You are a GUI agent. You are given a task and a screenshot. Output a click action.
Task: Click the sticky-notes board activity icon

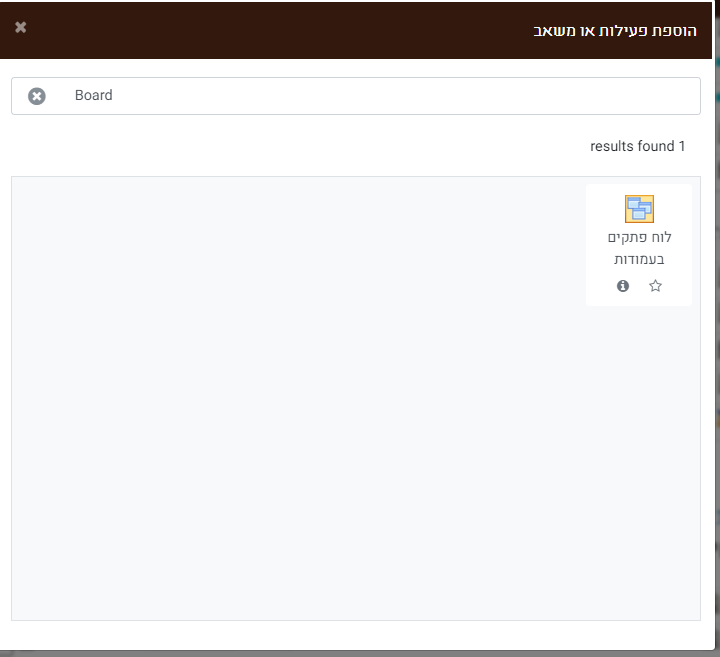coord(639,208)
